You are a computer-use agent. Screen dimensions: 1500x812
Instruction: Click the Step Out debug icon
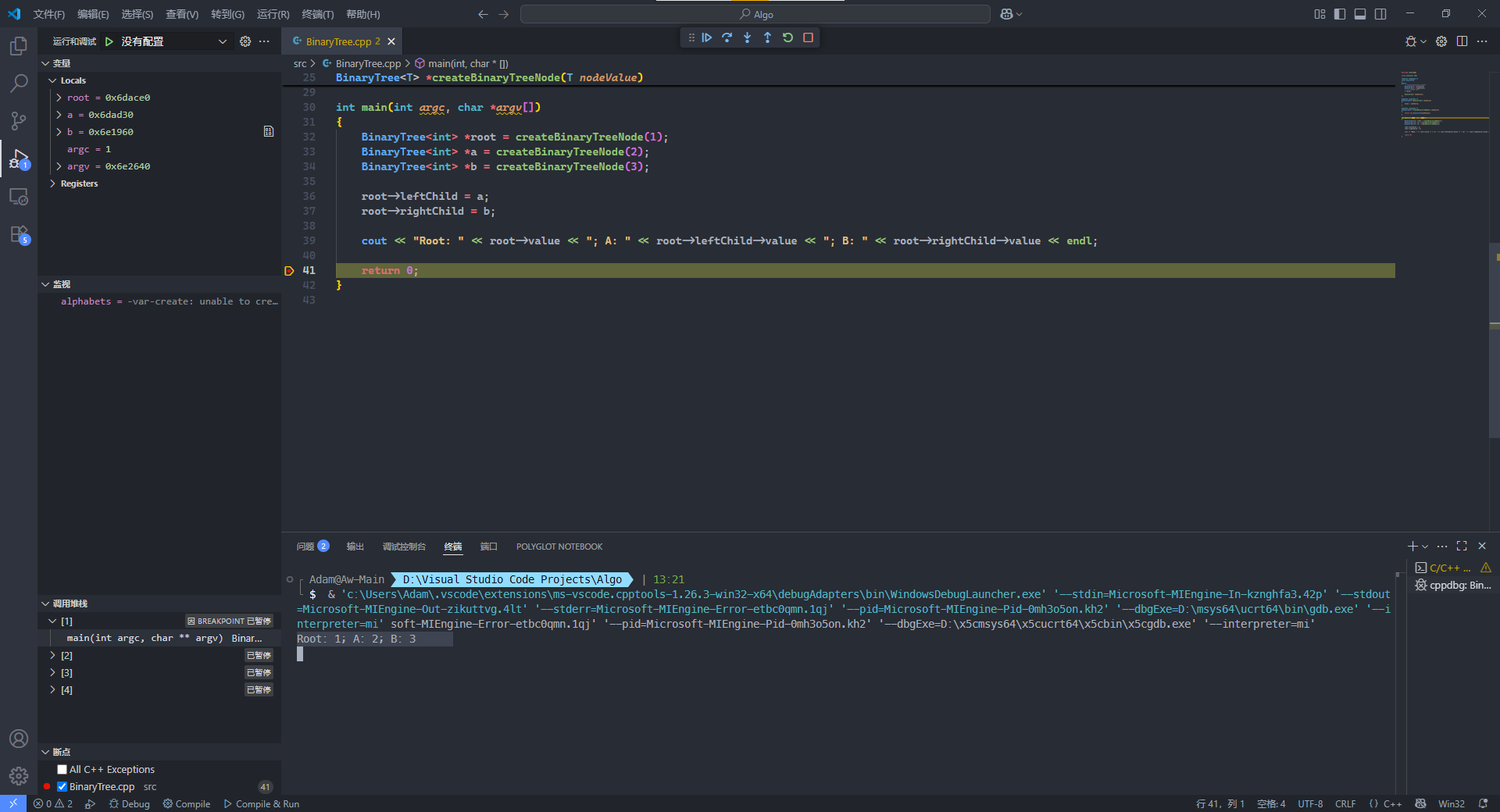coord(767,37)
